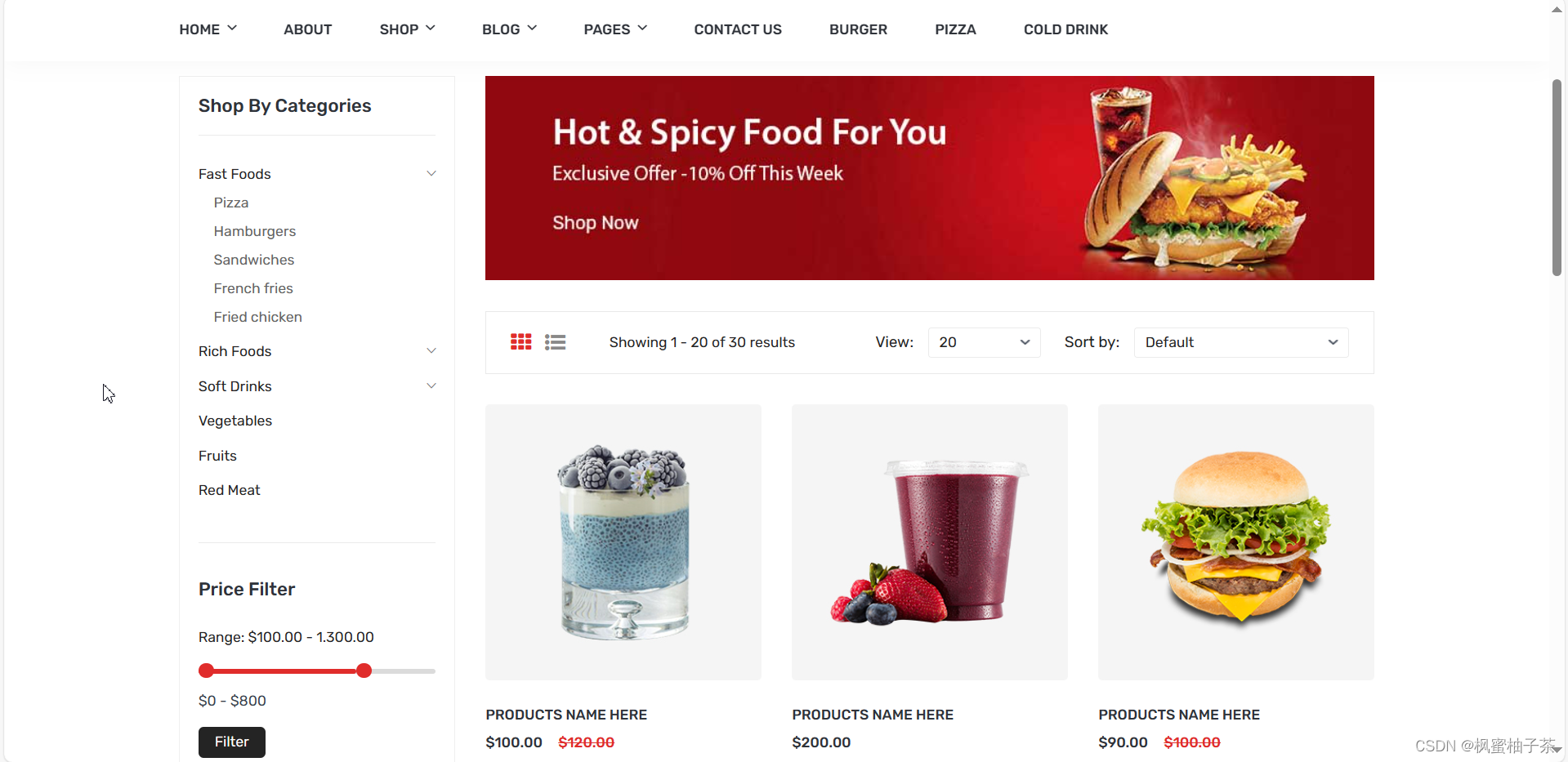
Task: Switch to grid view layout
Action: coord(520,342)
